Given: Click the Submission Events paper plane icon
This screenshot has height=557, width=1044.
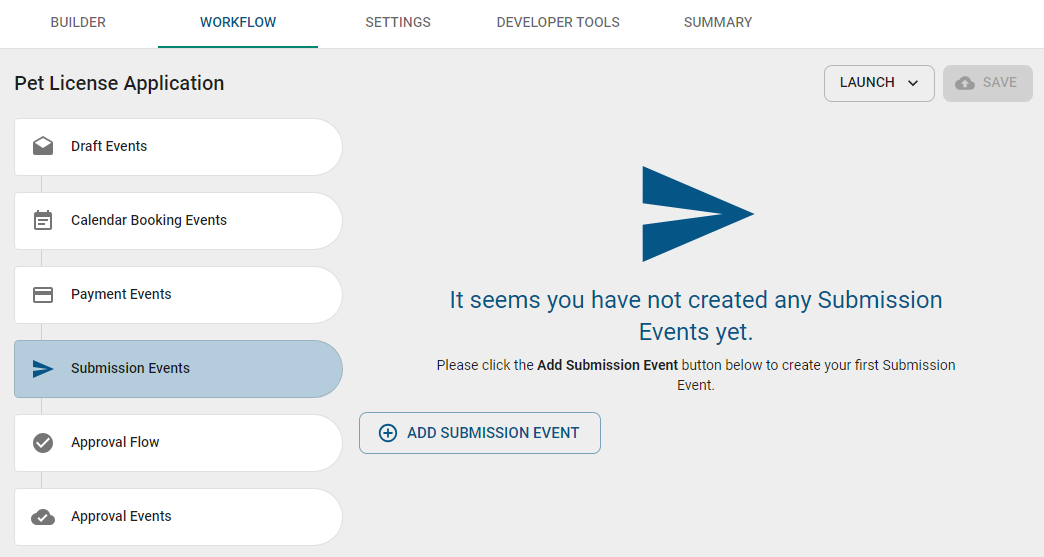Looking at the screenshot, I should coord(43,368).
